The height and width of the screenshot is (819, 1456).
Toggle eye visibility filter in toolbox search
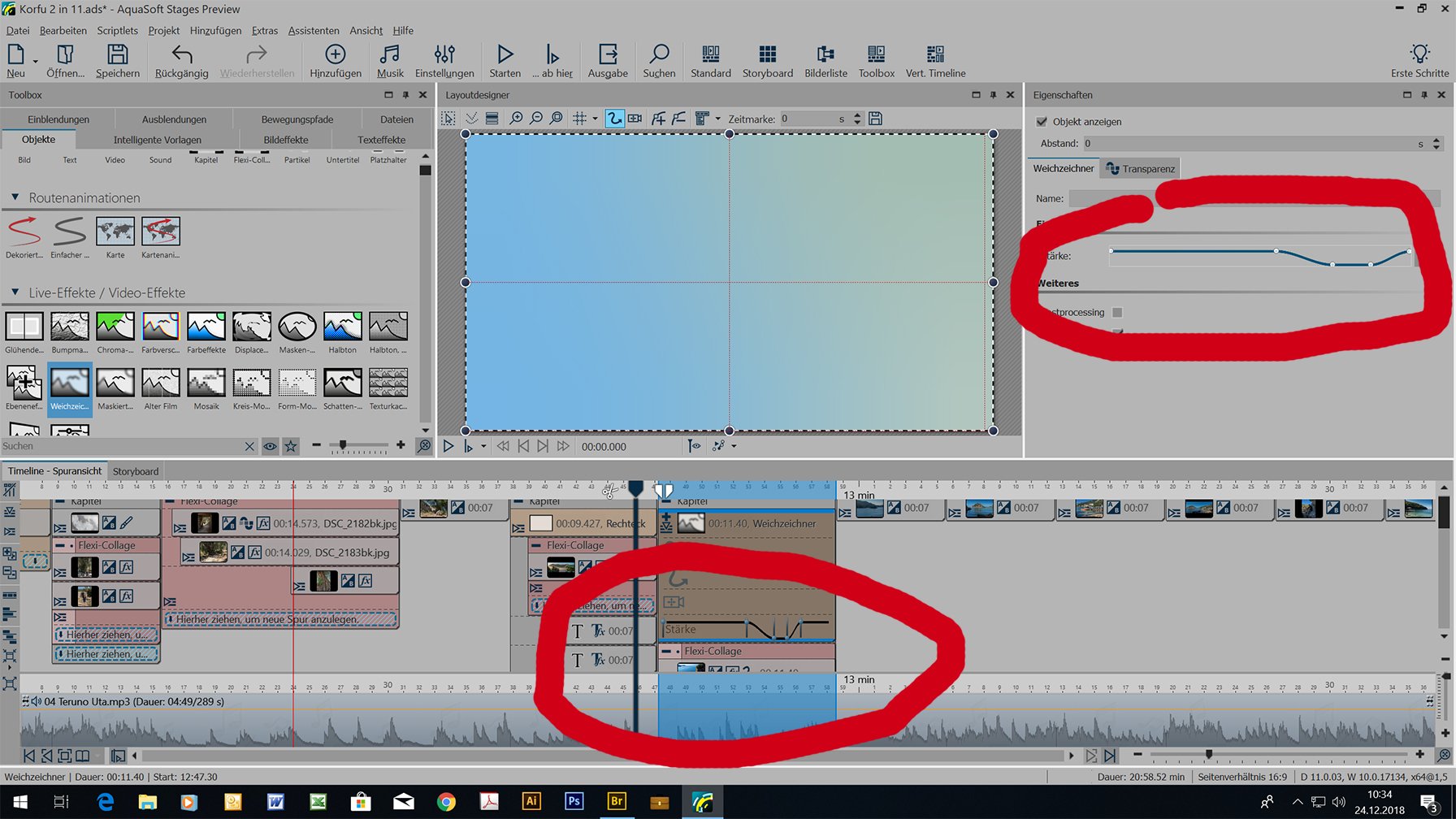pos(271,446)
